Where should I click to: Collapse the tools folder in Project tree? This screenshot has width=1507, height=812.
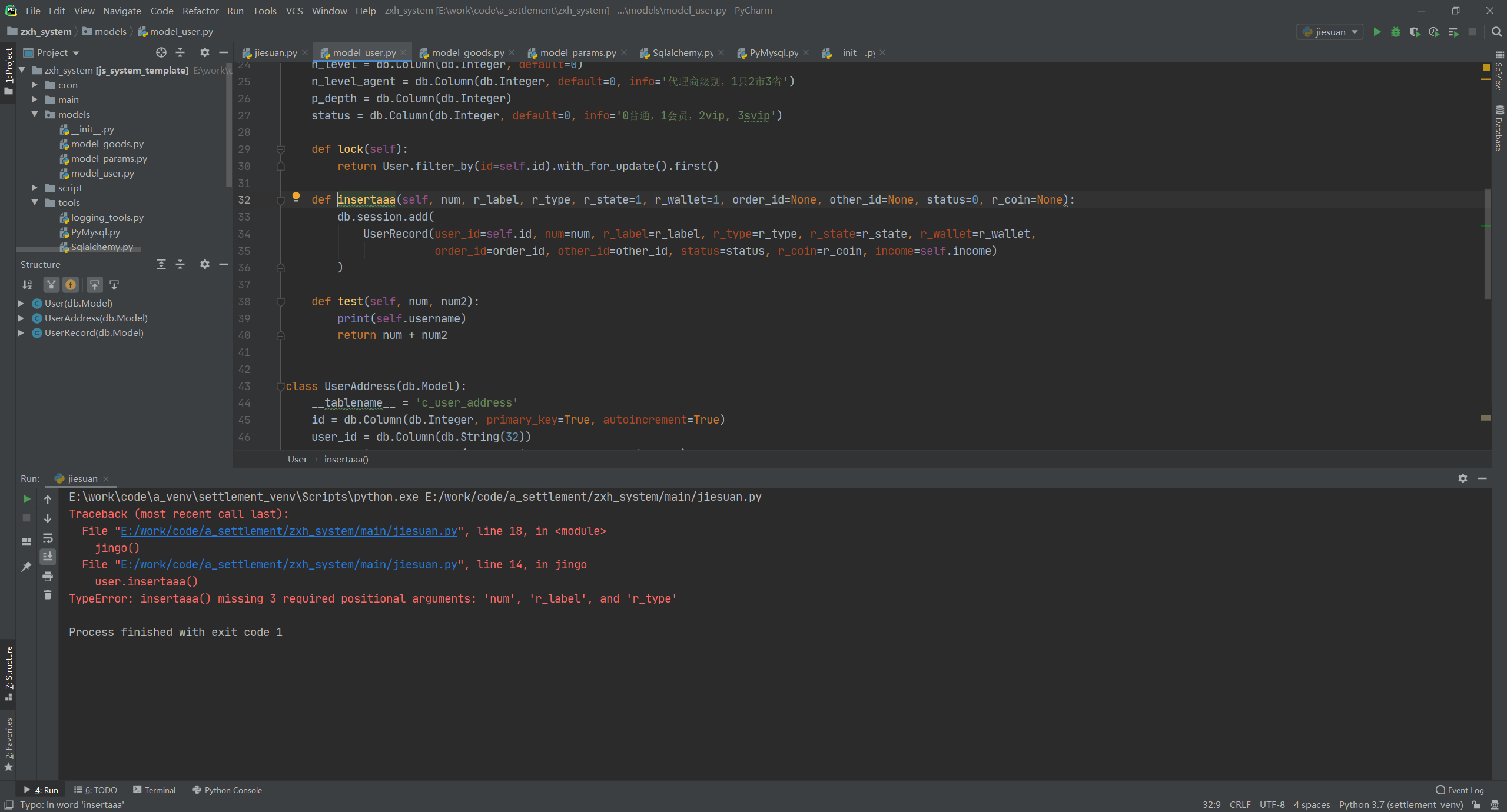point(35,202)
